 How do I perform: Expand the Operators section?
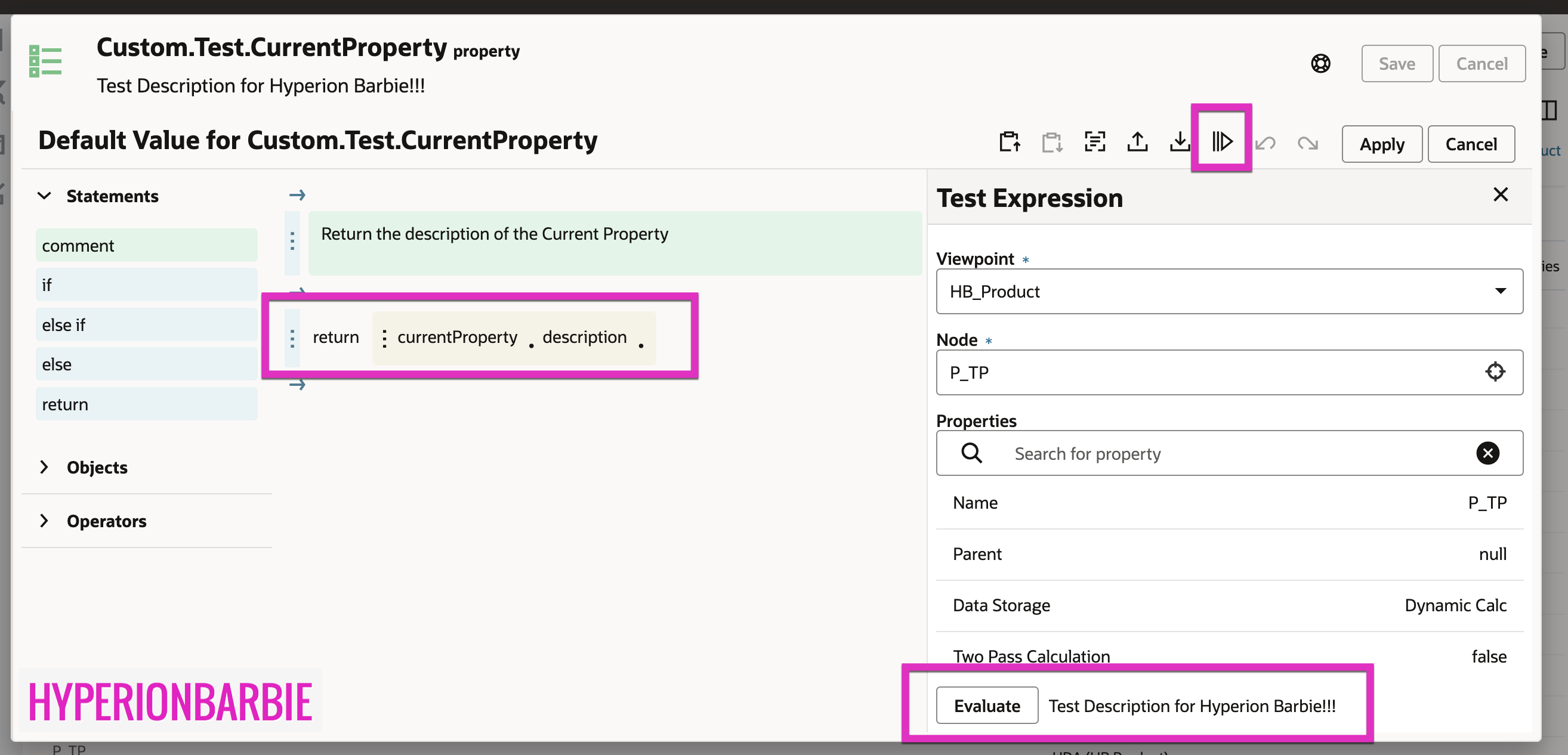pyautogui.click(x=44, y=521)
